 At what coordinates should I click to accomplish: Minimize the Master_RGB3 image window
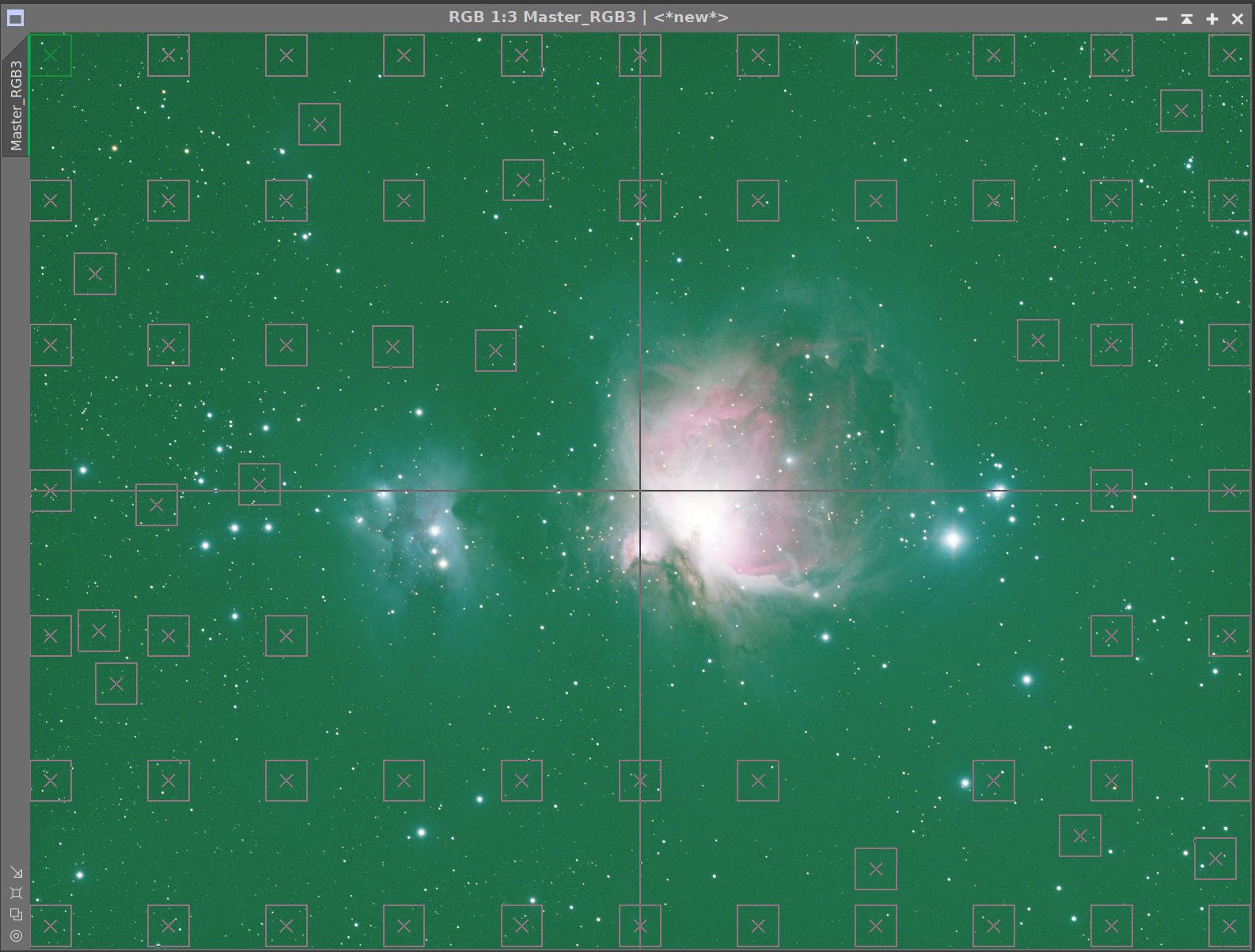point(1162,18)
